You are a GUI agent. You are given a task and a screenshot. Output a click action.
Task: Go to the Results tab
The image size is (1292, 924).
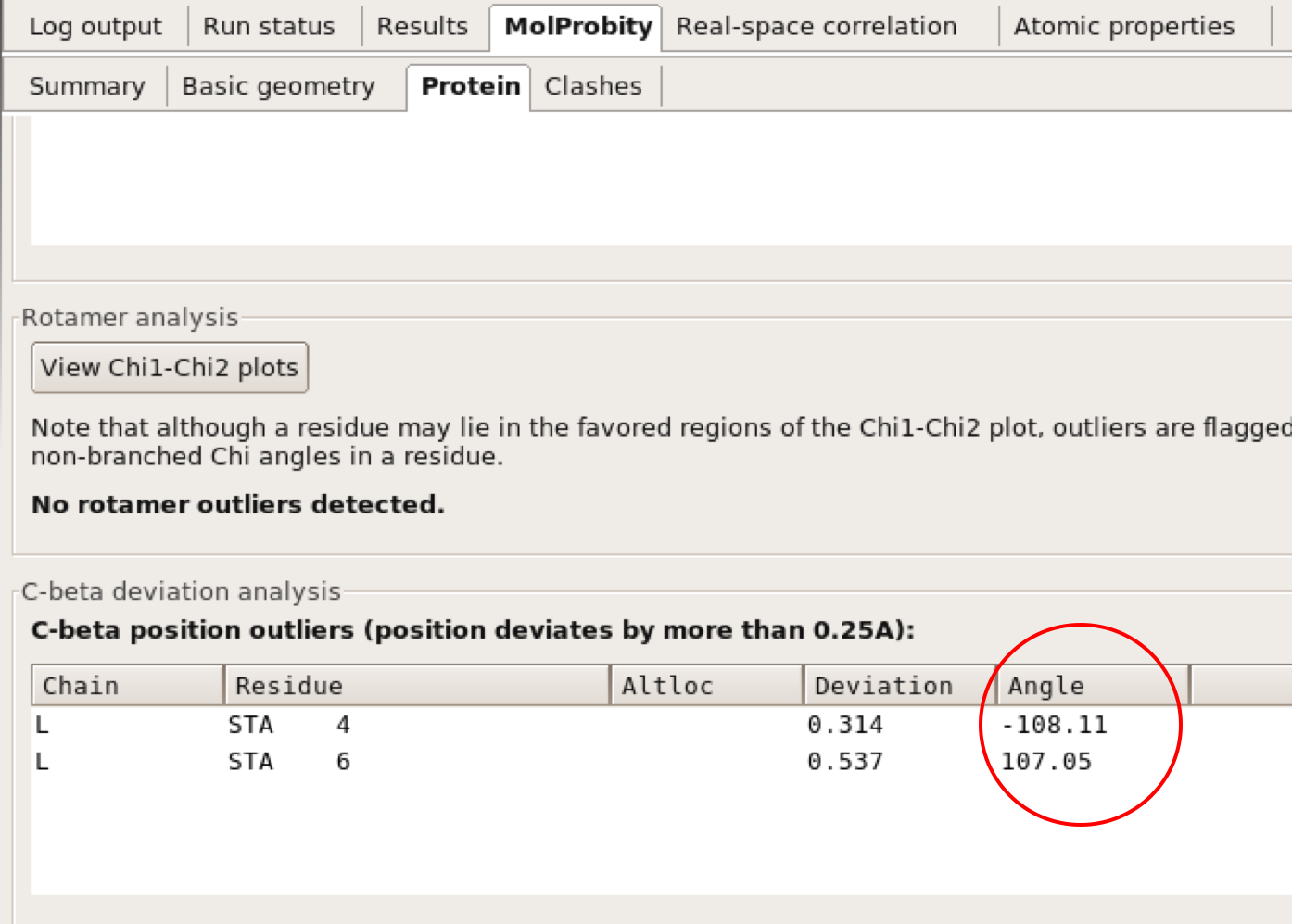point(422,27)
